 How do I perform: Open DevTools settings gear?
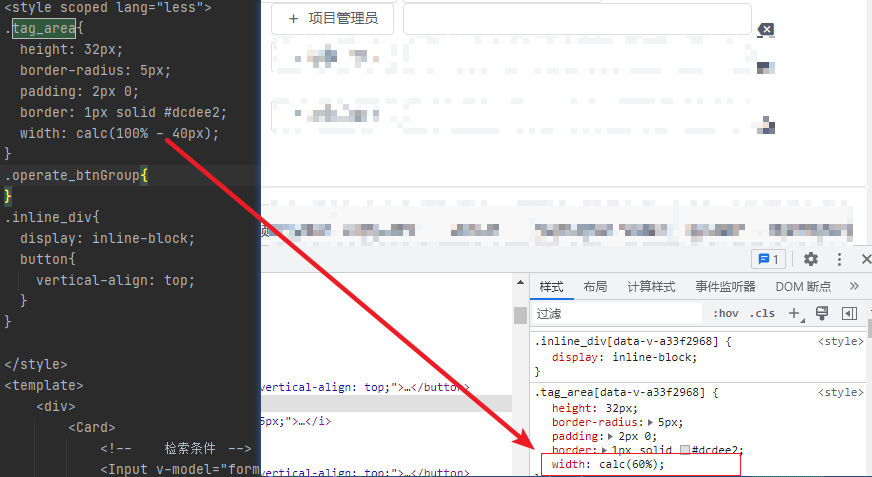click(811, 259)
